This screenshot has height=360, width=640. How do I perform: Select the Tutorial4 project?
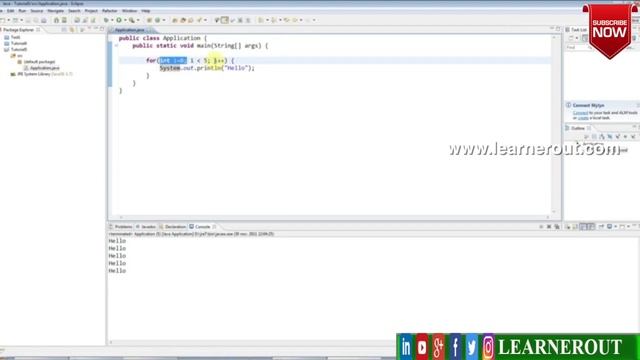16,43
